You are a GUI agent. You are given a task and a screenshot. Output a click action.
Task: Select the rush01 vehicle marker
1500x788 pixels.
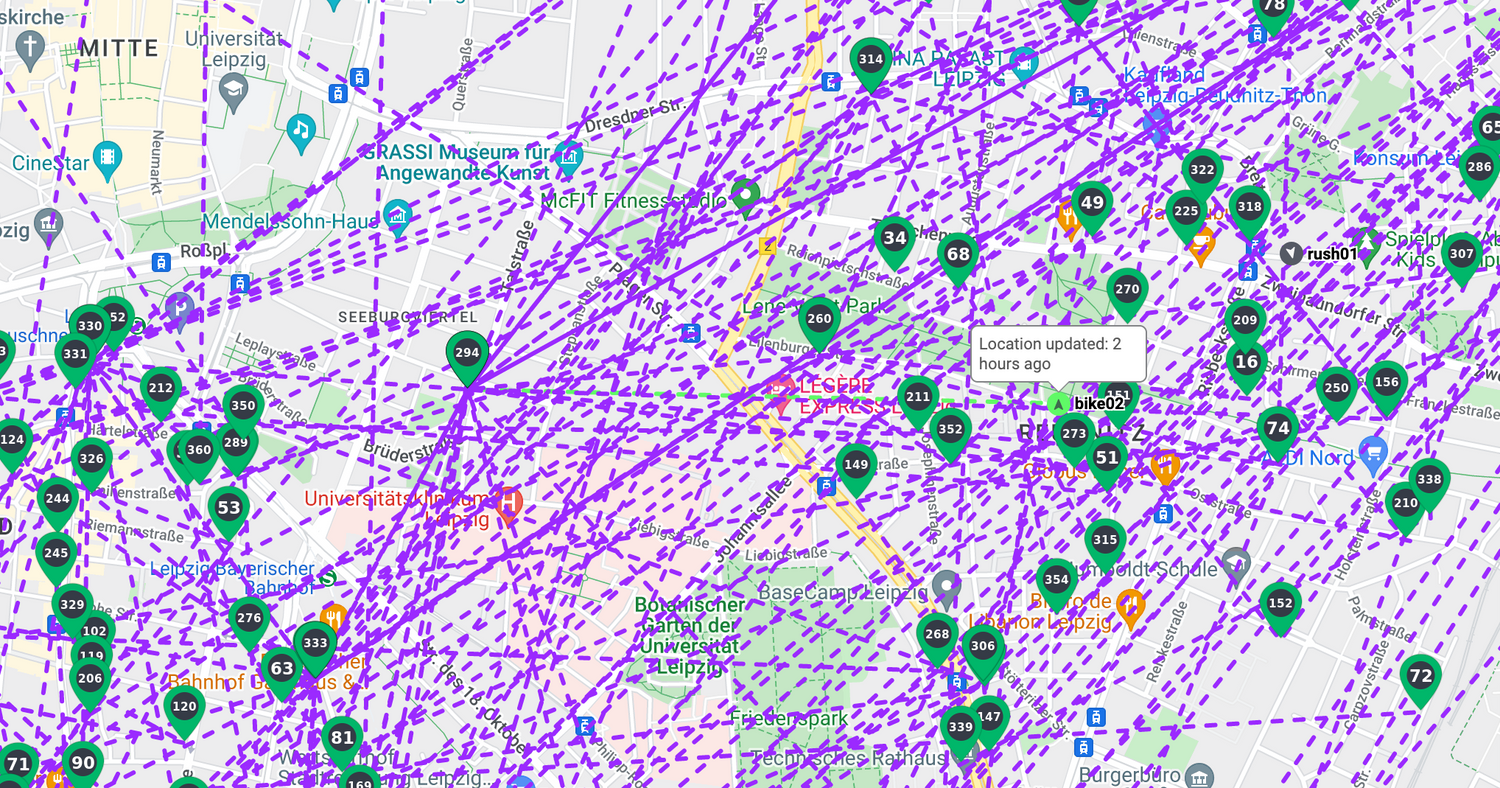(x=1291, y=254)
